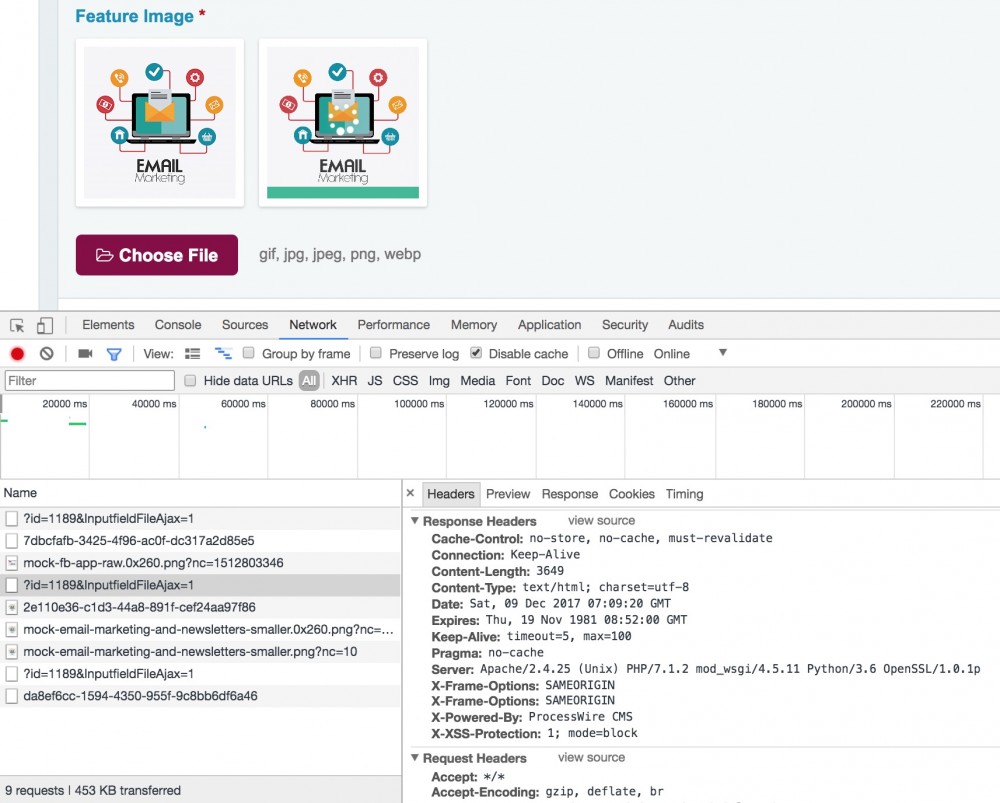Open the network throttling dropdown arrow
The height and width of the screenshot is (803, 1000).
pyautogui.click(x=723, y=353)
